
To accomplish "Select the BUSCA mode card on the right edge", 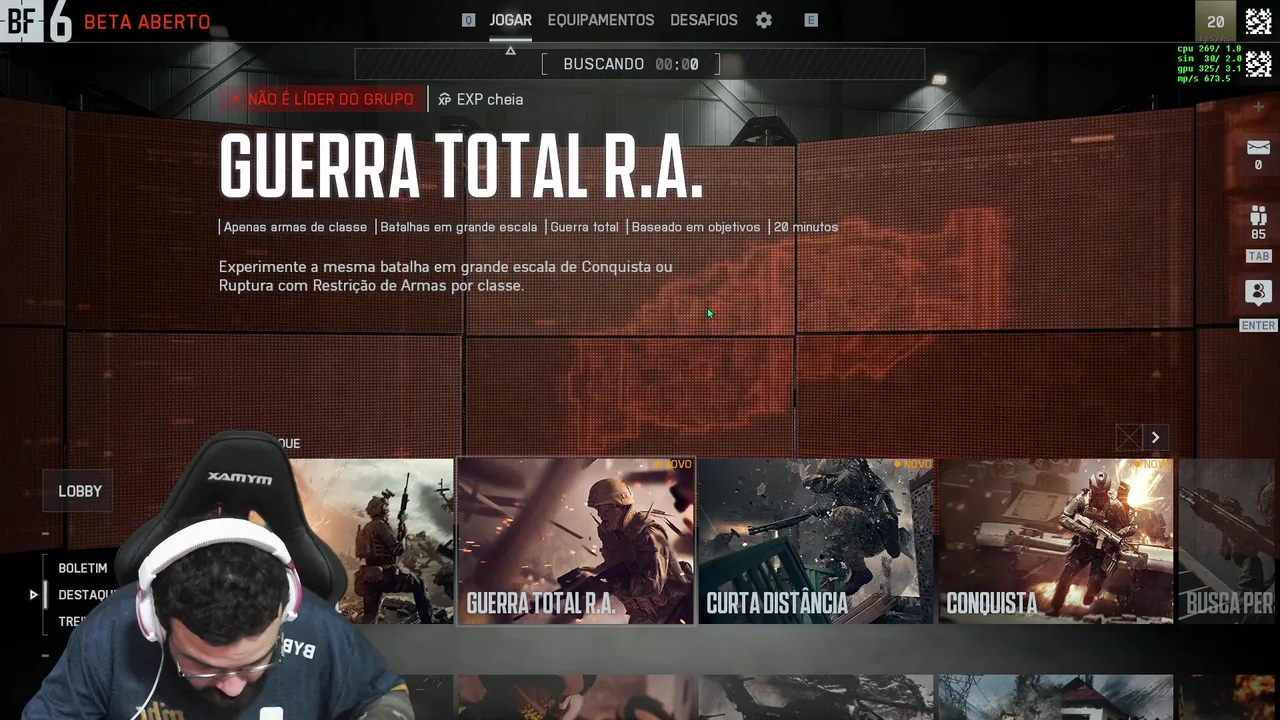I will 1227,541.
